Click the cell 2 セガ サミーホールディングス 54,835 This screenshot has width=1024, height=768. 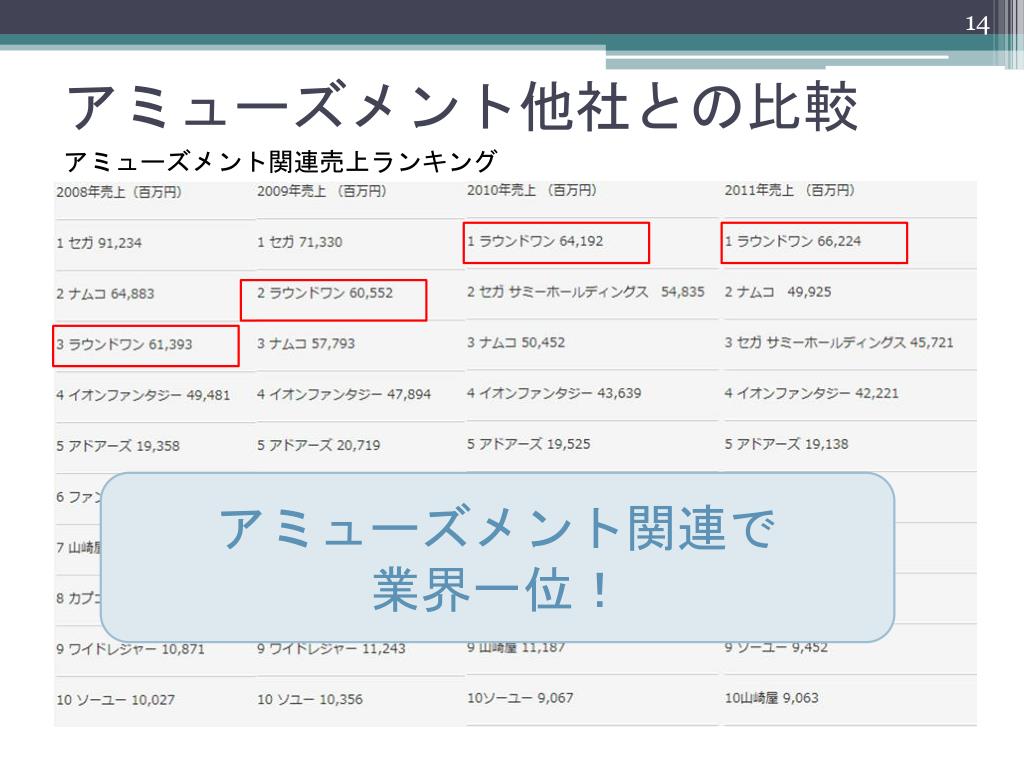[x=586, y=292]
